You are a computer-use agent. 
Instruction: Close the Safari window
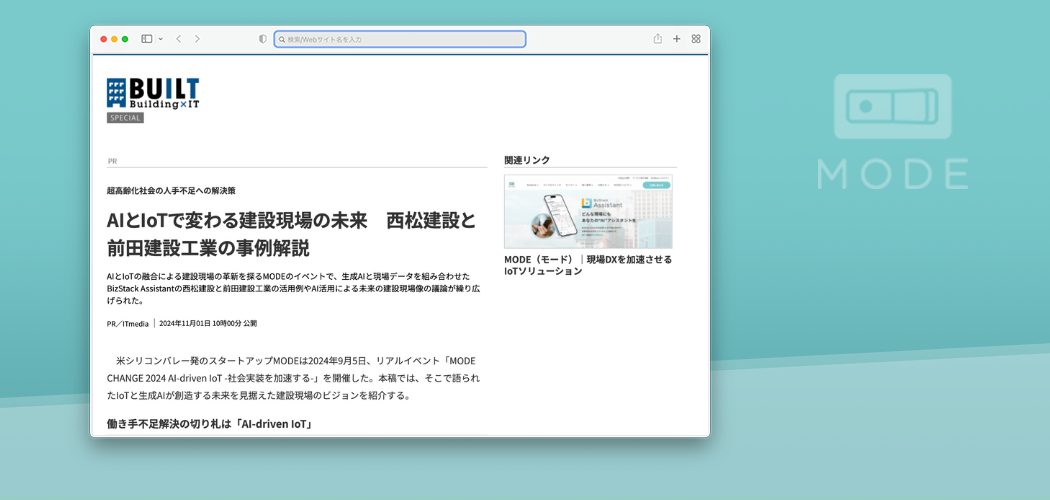[103, 39]
